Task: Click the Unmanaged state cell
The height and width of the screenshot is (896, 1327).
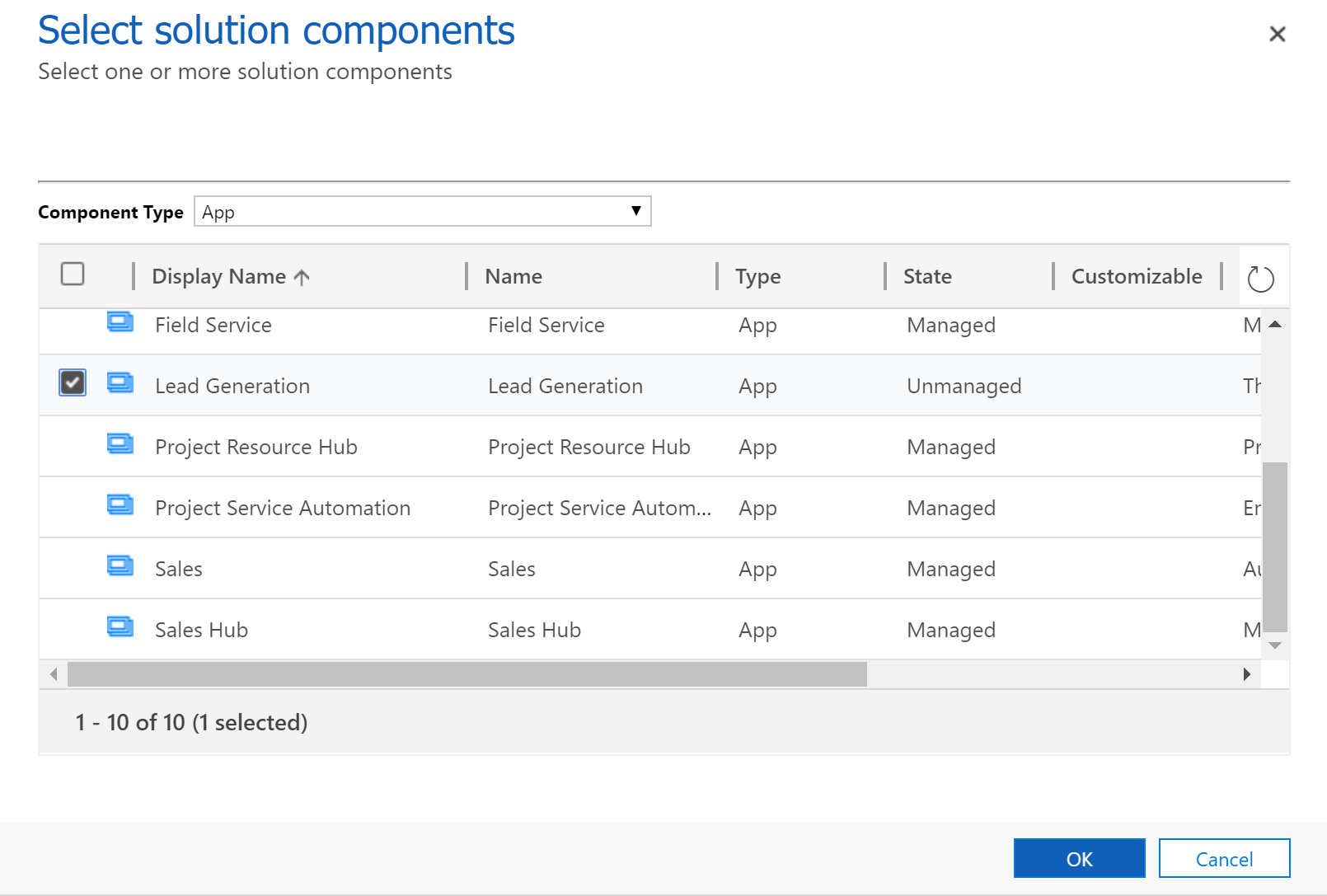Action: click(964, 386)
